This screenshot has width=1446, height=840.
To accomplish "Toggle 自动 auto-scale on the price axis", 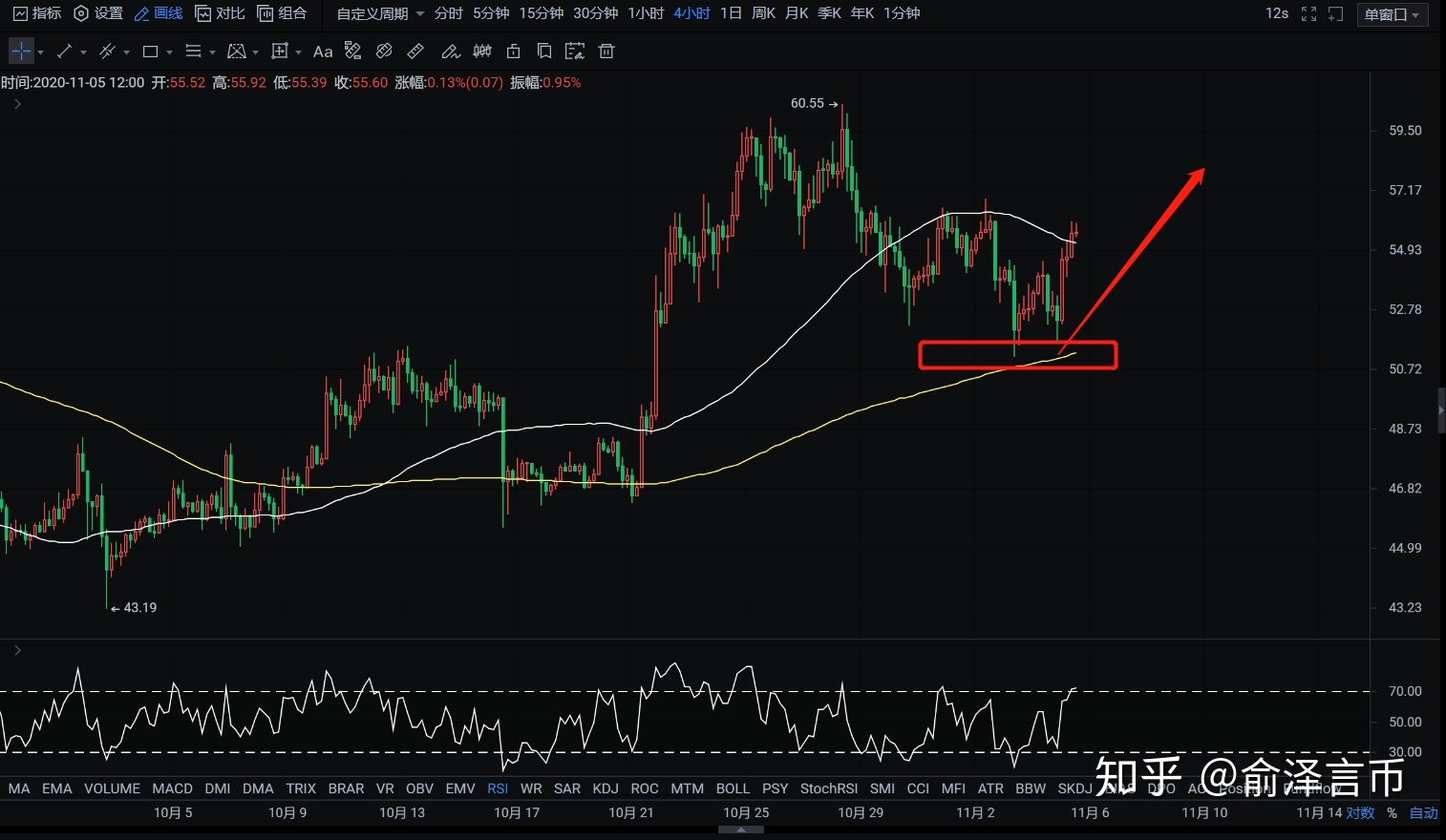I will pyautogui.click(x=1423, y=813).
